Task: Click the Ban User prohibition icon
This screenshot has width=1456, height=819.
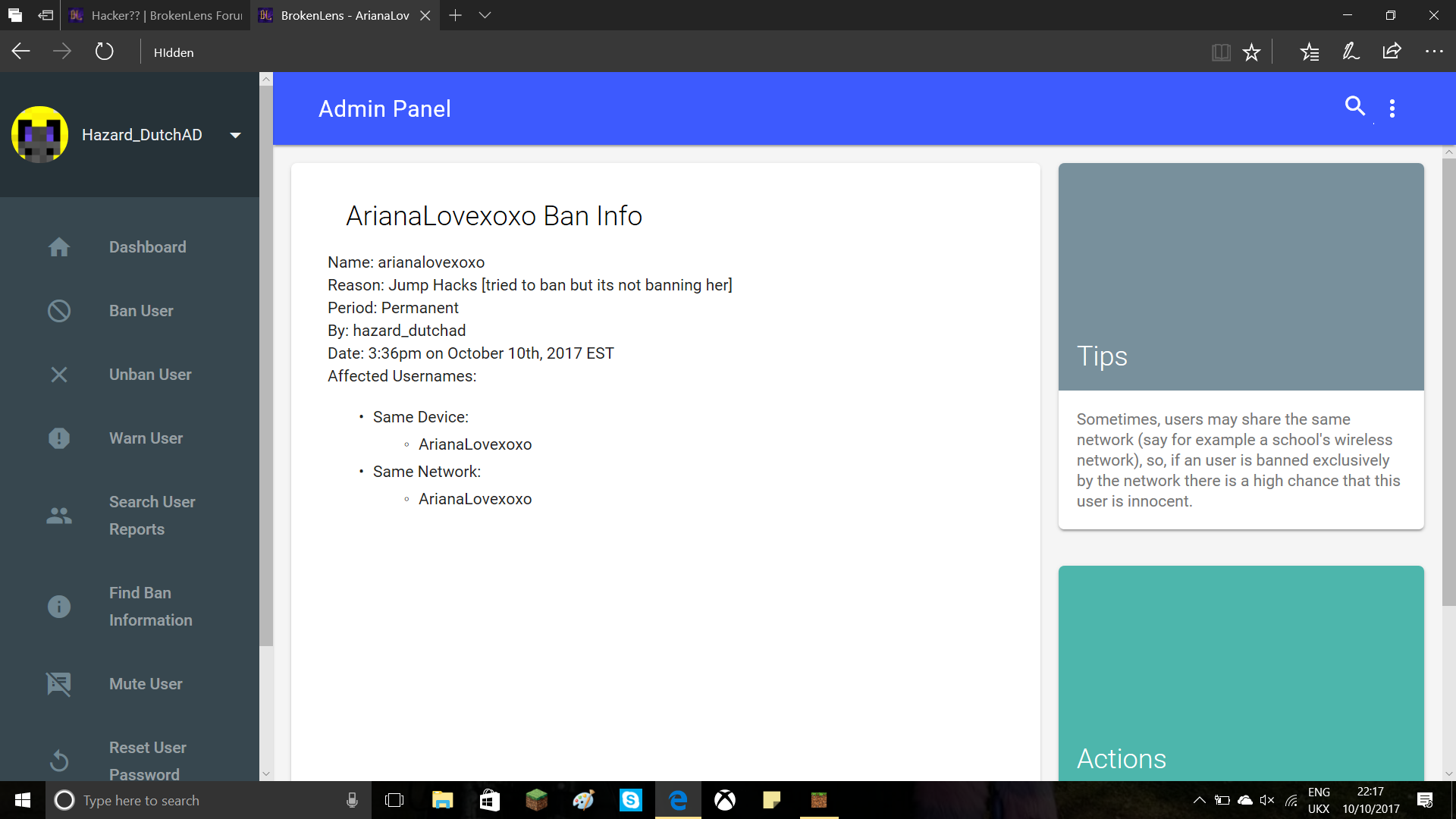Action: (59, 311)
